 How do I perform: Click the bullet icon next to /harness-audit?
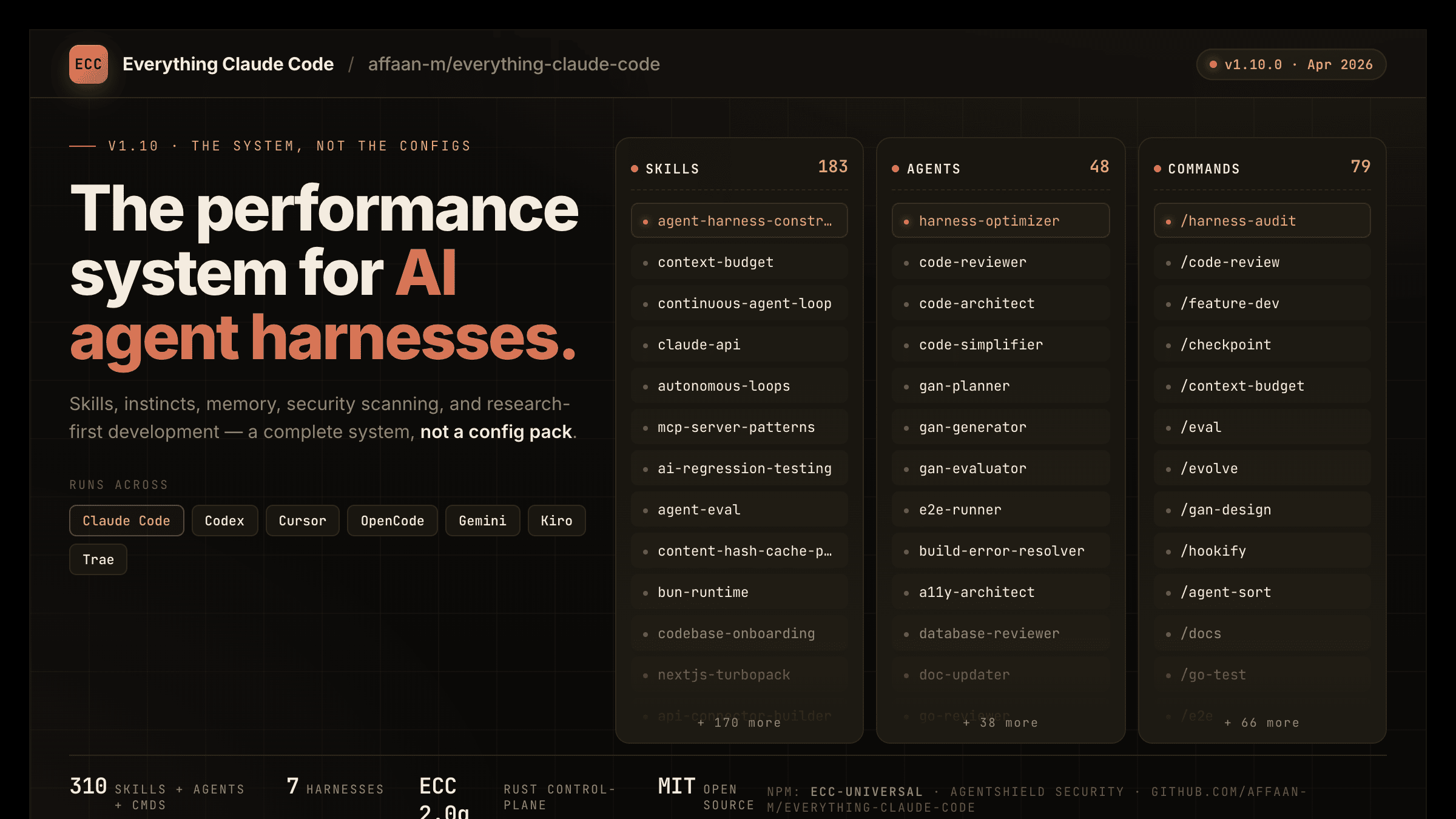click(x=1168, y=221)
